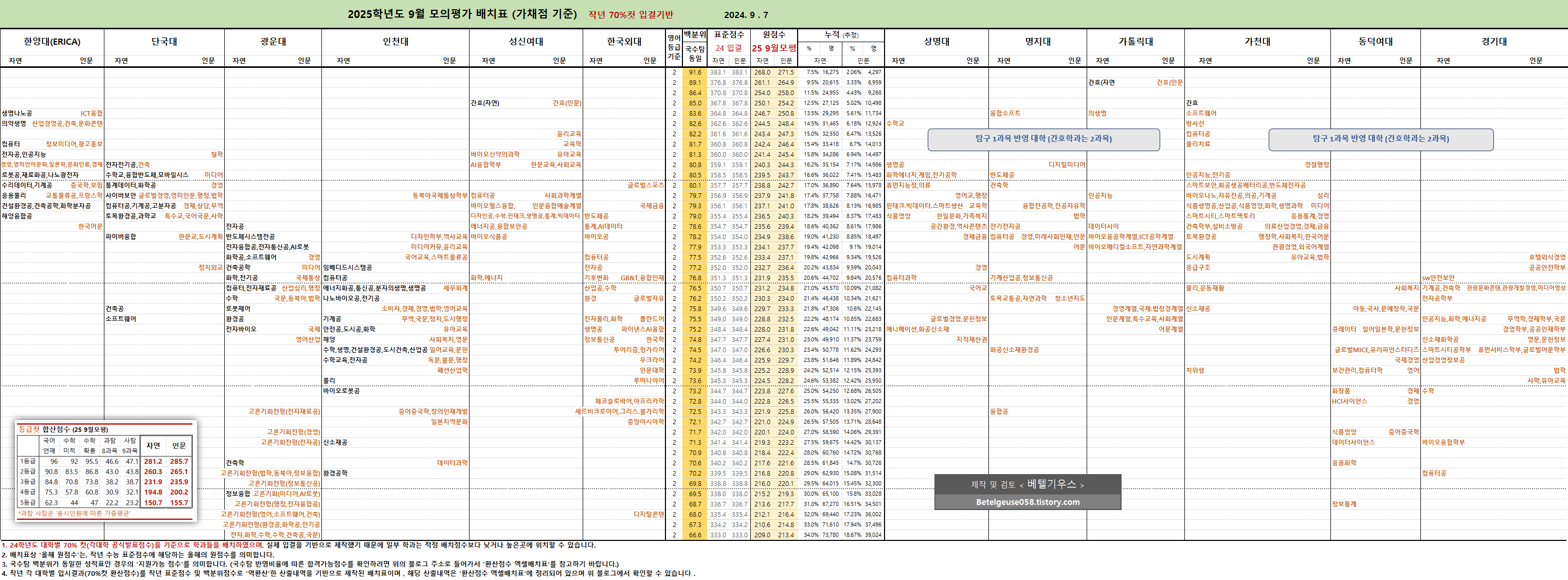Viewport: 1568px width, 580px height.
Task: Click the 표준점수 24 입결 header
Action: tap(729, 41)
